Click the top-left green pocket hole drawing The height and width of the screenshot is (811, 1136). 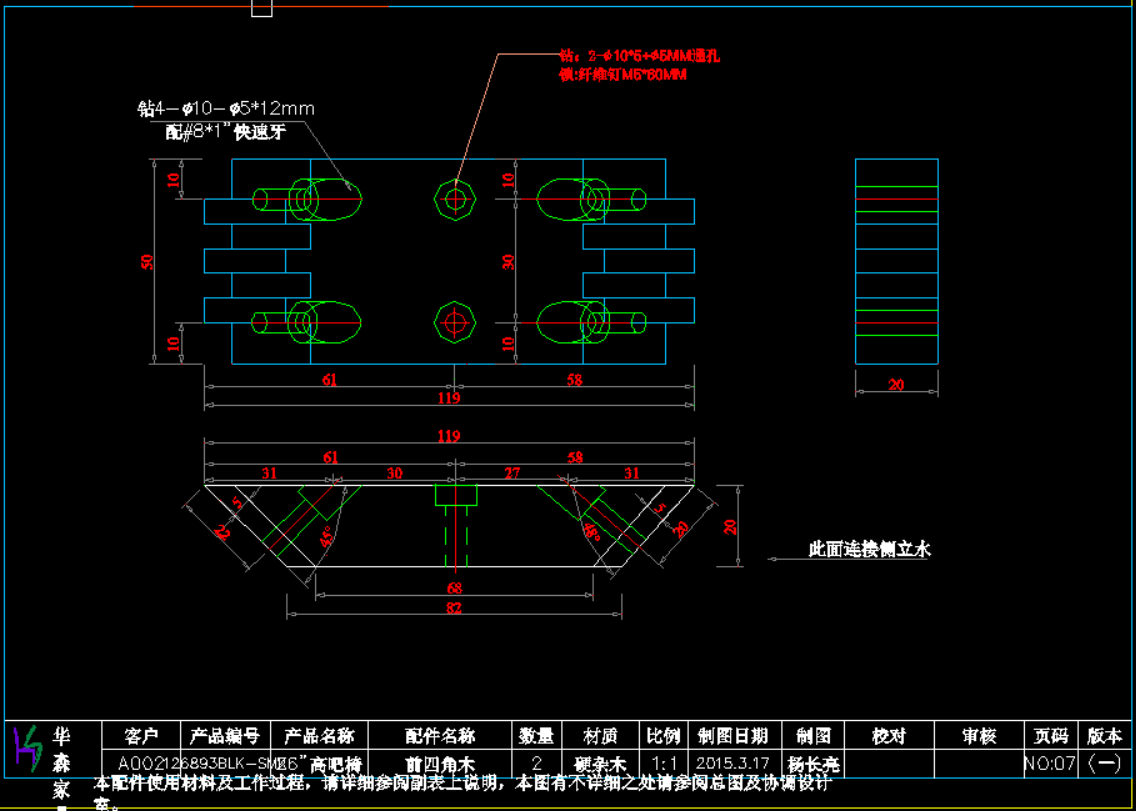[x=310, y=199]
